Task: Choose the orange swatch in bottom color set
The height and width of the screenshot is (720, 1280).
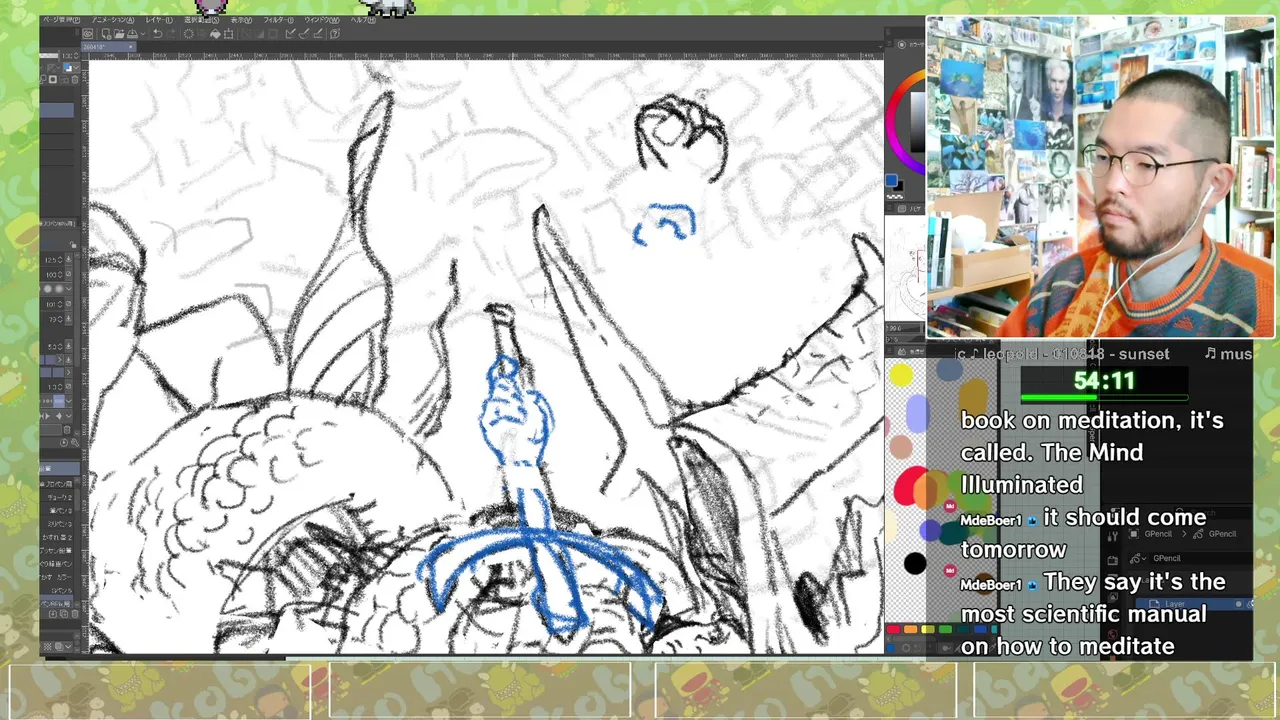Action: click(910, 629)
